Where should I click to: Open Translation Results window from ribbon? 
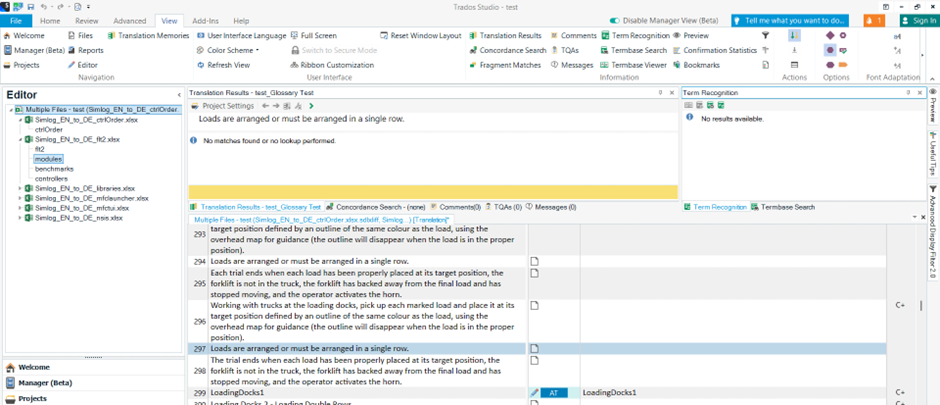point(505,36)
